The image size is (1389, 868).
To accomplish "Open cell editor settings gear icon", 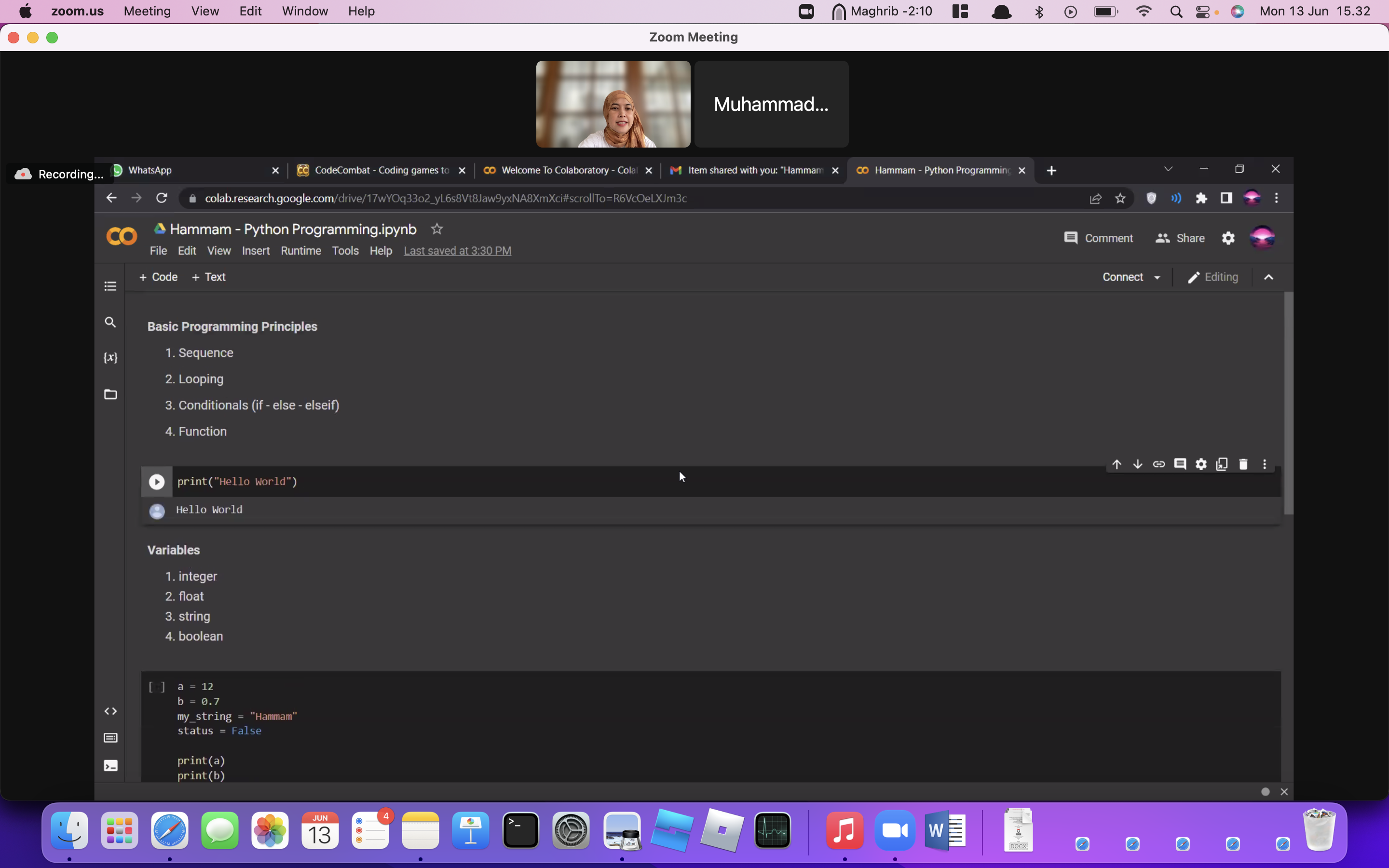I will point(1201,464).
